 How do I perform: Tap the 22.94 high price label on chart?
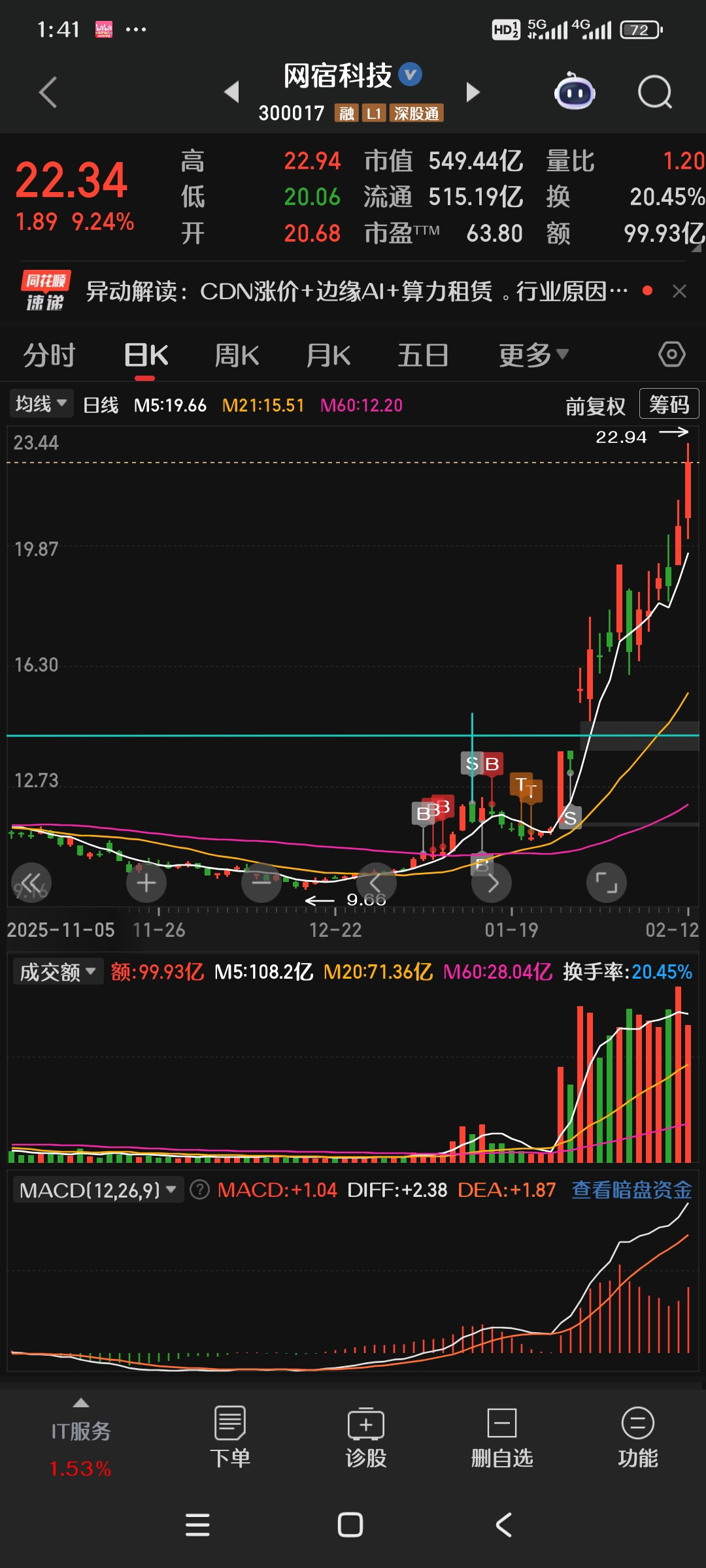[621, 436]
